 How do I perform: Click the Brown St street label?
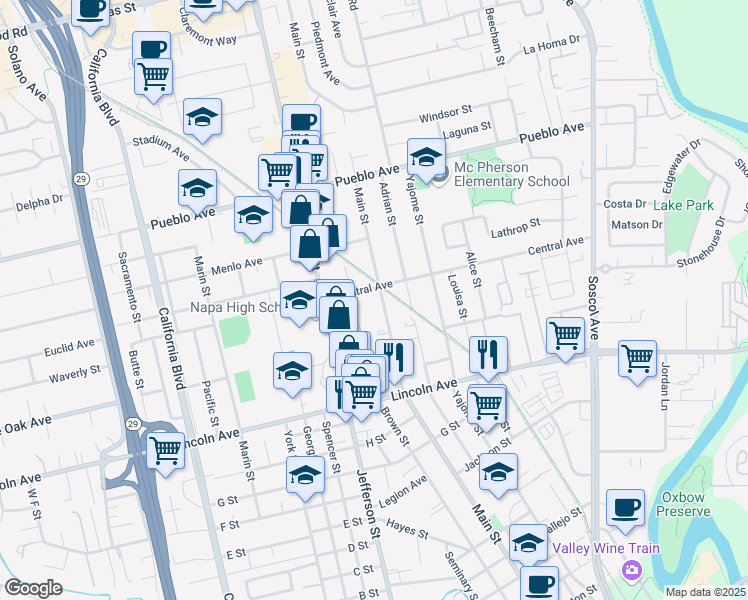click(x=395, y=426)
